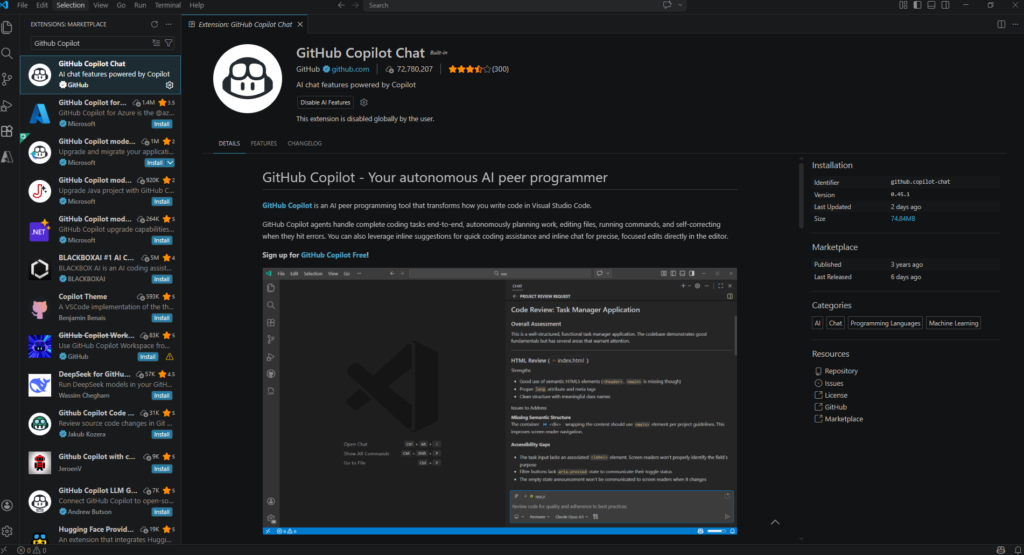1024x555 pixels.
Task: Toggle primary sidebar visibility
Action: pyautogui.click(x=918, y=5)
